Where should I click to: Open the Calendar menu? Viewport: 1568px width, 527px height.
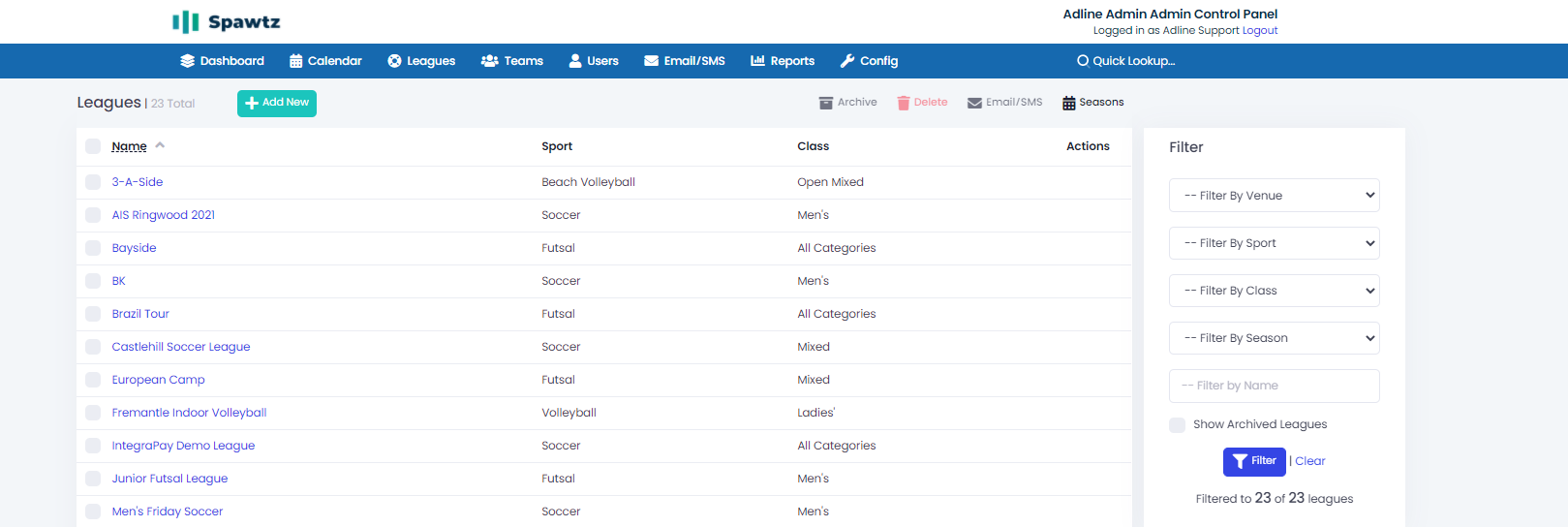click(x=325, y=61)
